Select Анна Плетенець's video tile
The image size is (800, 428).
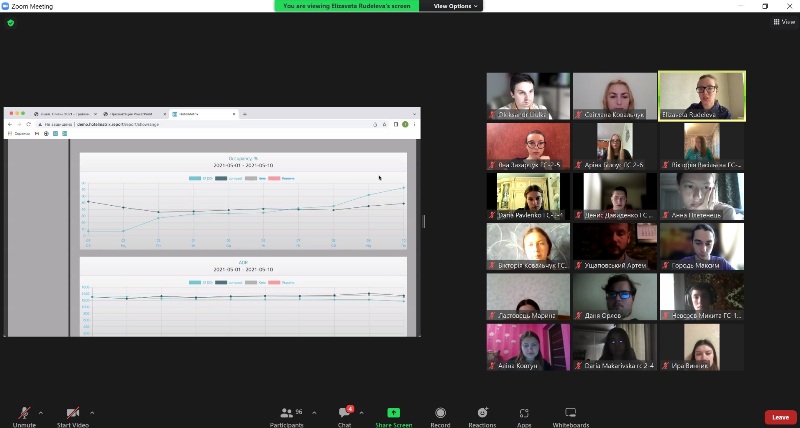click(702, 196)
